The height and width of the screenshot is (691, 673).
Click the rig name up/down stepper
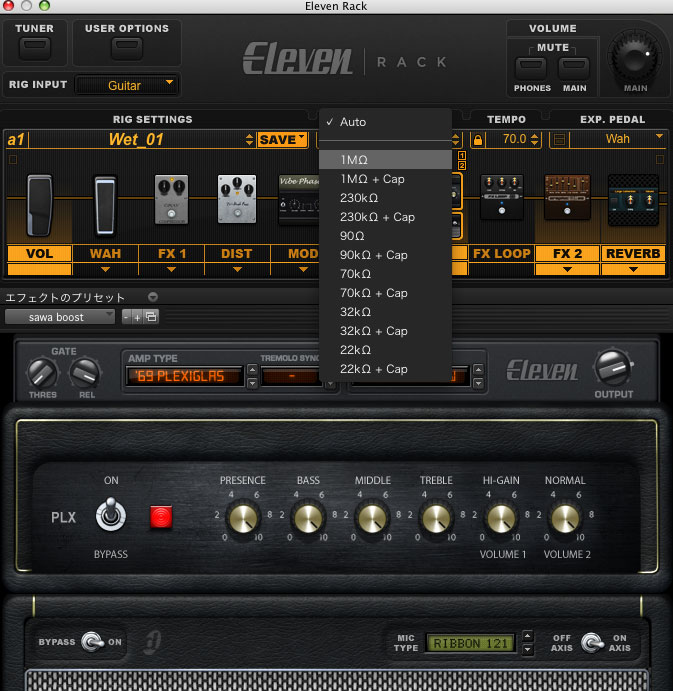[x=249, y=140]
